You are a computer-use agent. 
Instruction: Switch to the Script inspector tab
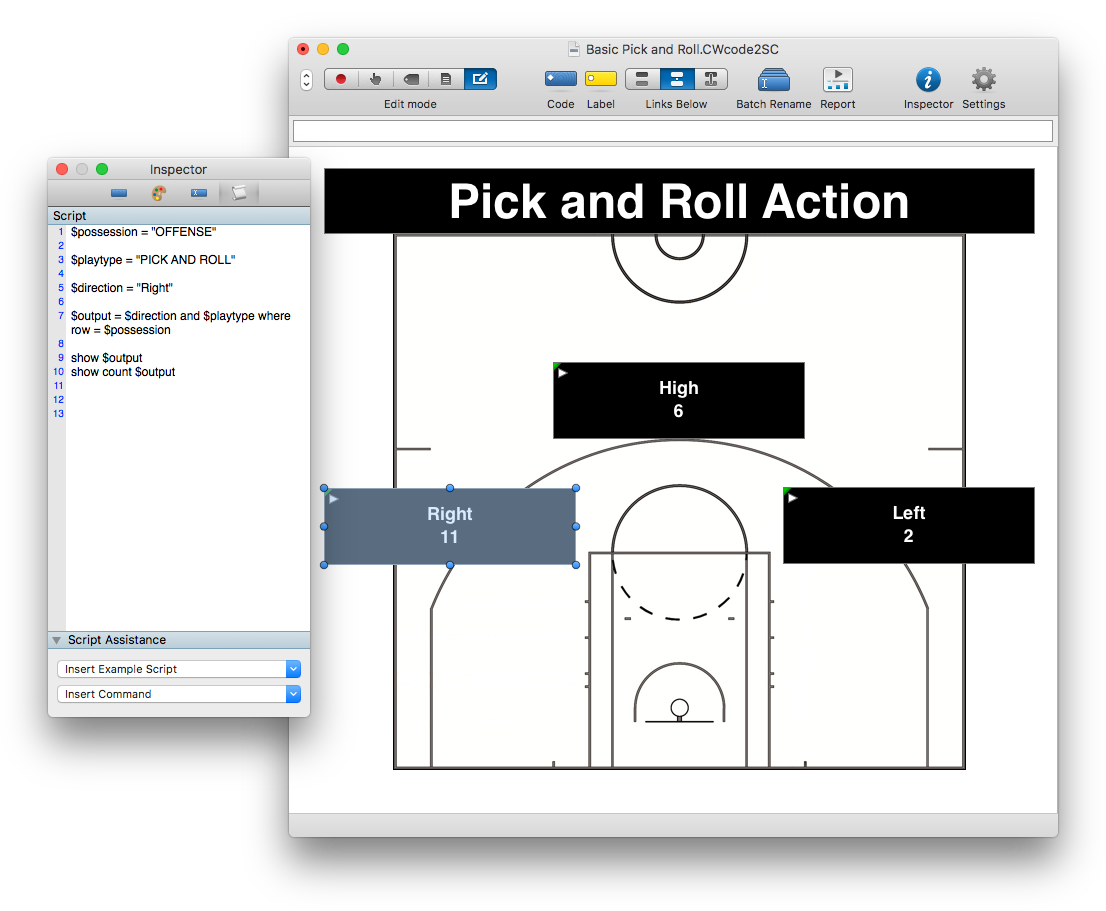tap(238, 193)
